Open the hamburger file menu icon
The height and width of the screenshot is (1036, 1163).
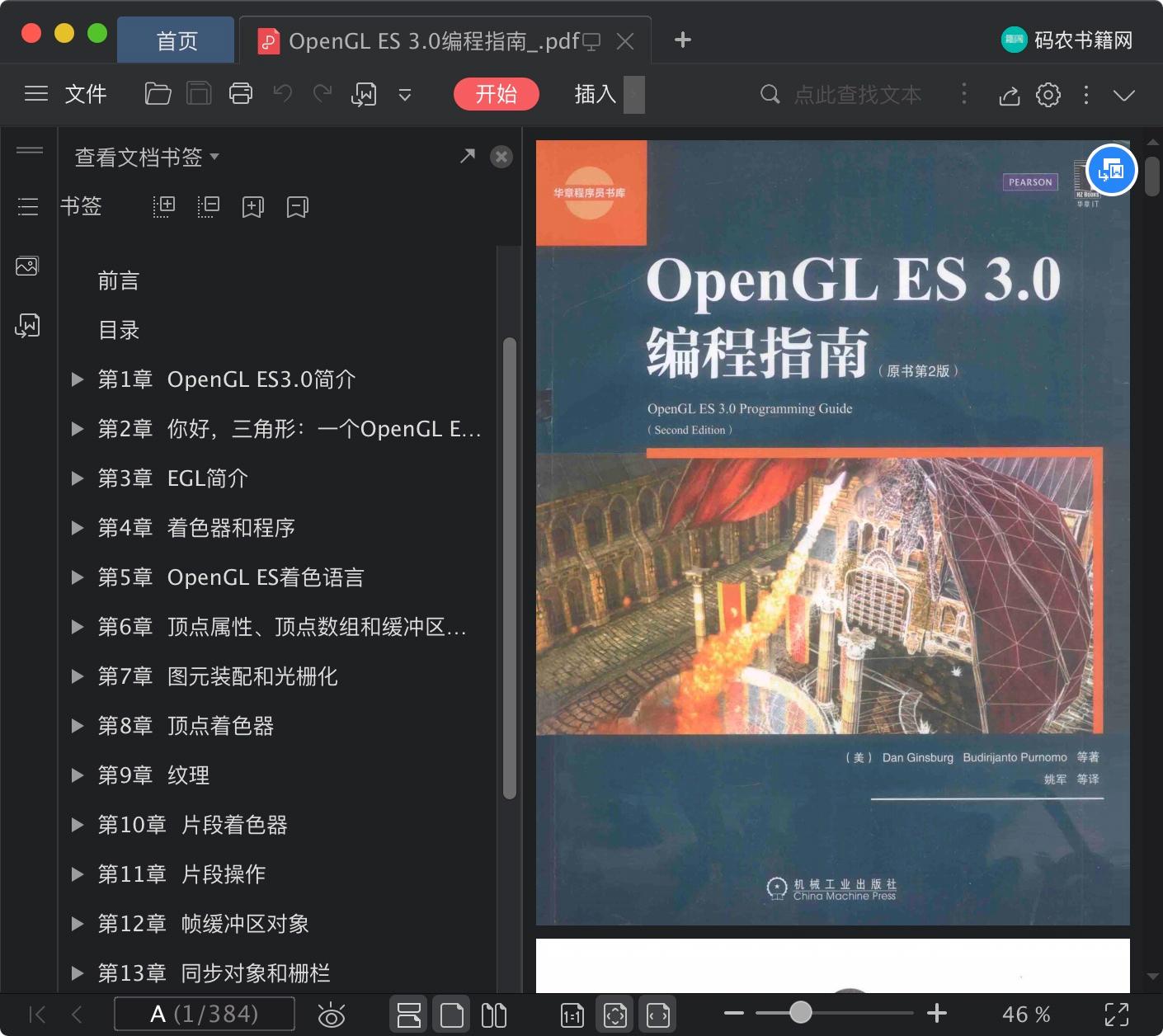tap(36, 94)
